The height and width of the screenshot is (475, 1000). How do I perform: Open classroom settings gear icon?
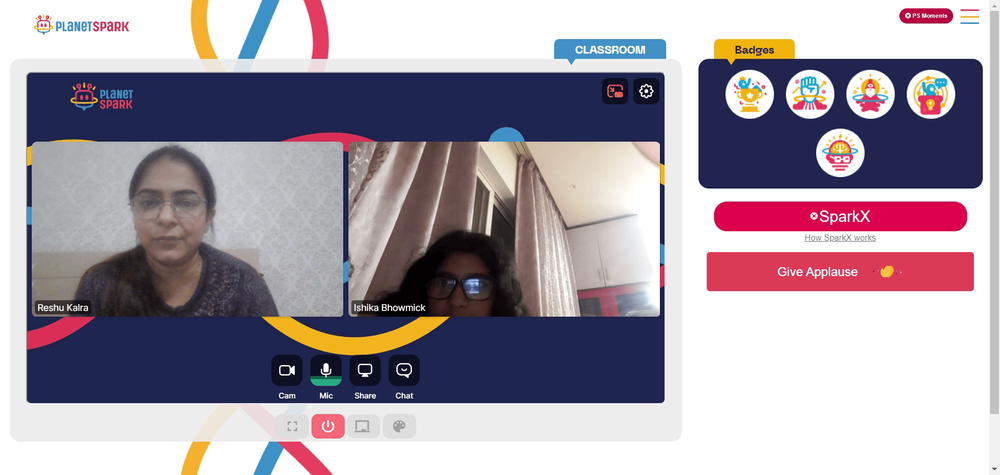pos(646,91)
